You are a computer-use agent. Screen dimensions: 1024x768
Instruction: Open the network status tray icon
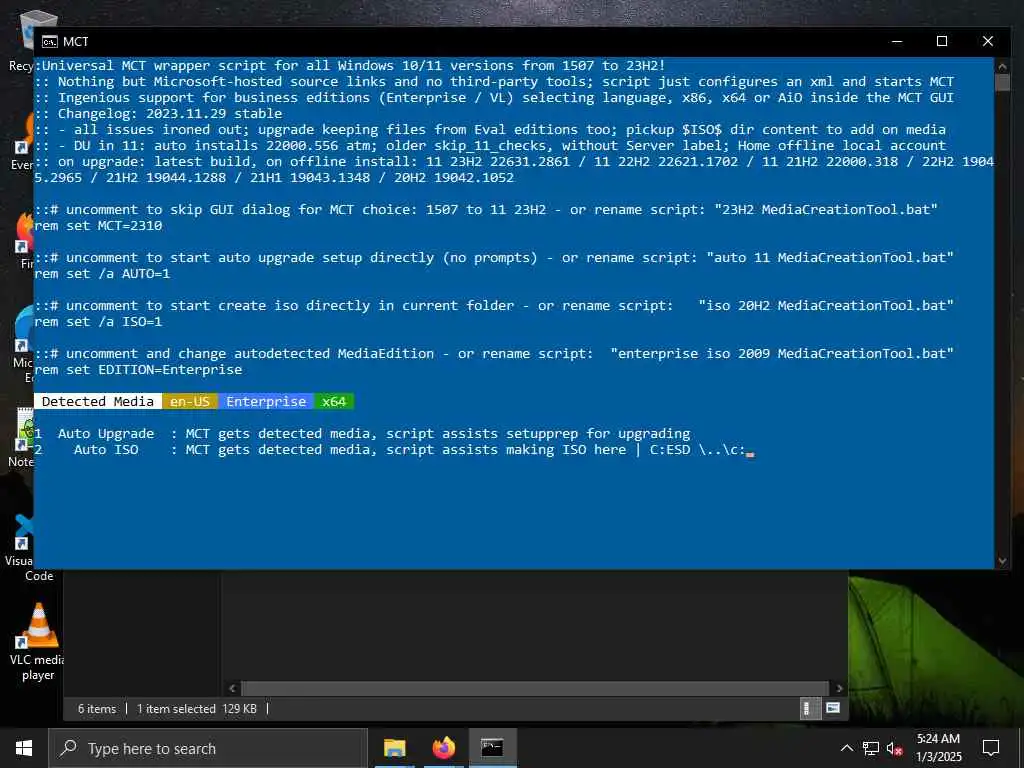tap(871, 748)
